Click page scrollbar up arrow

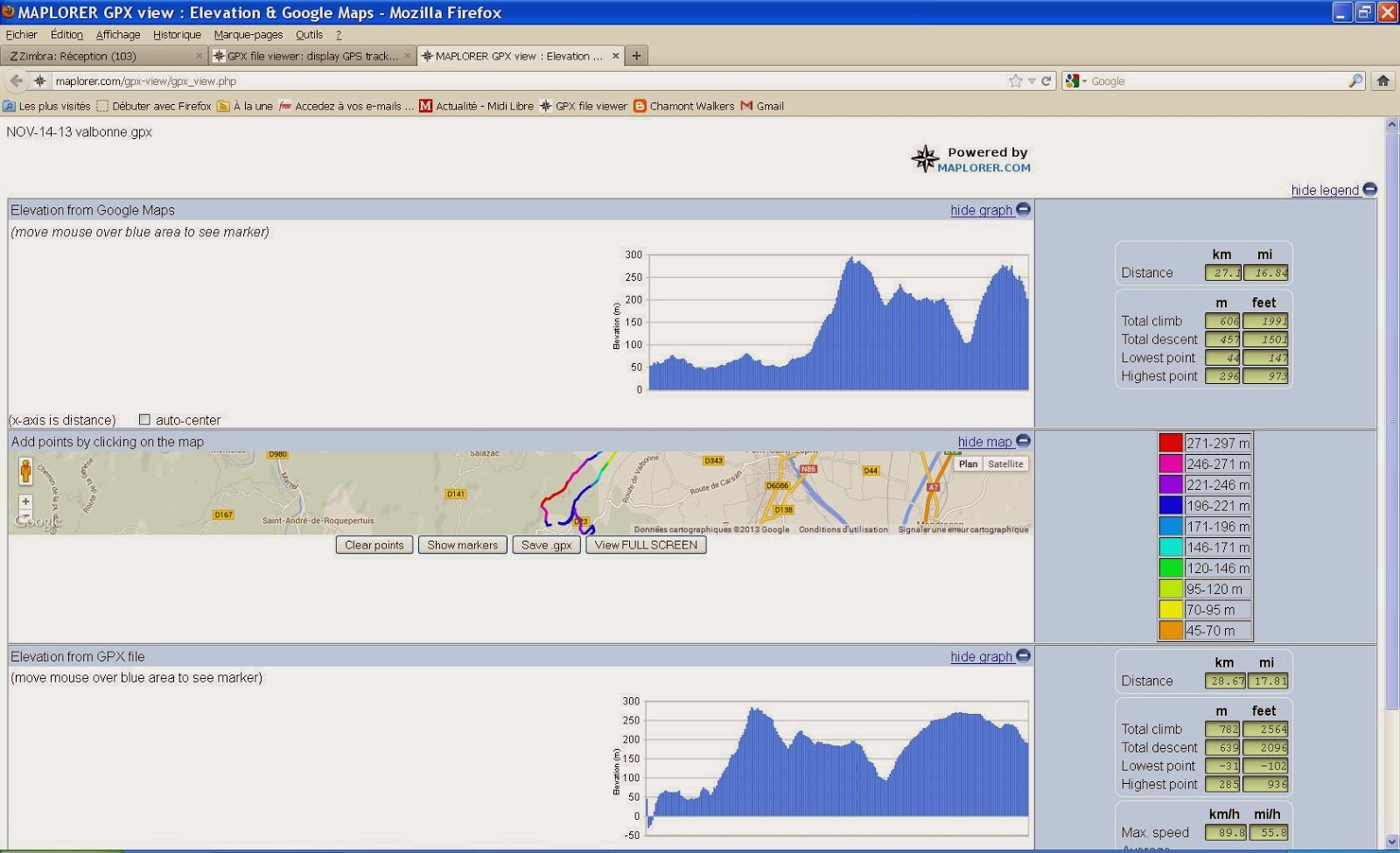[x=1392, y=125]
